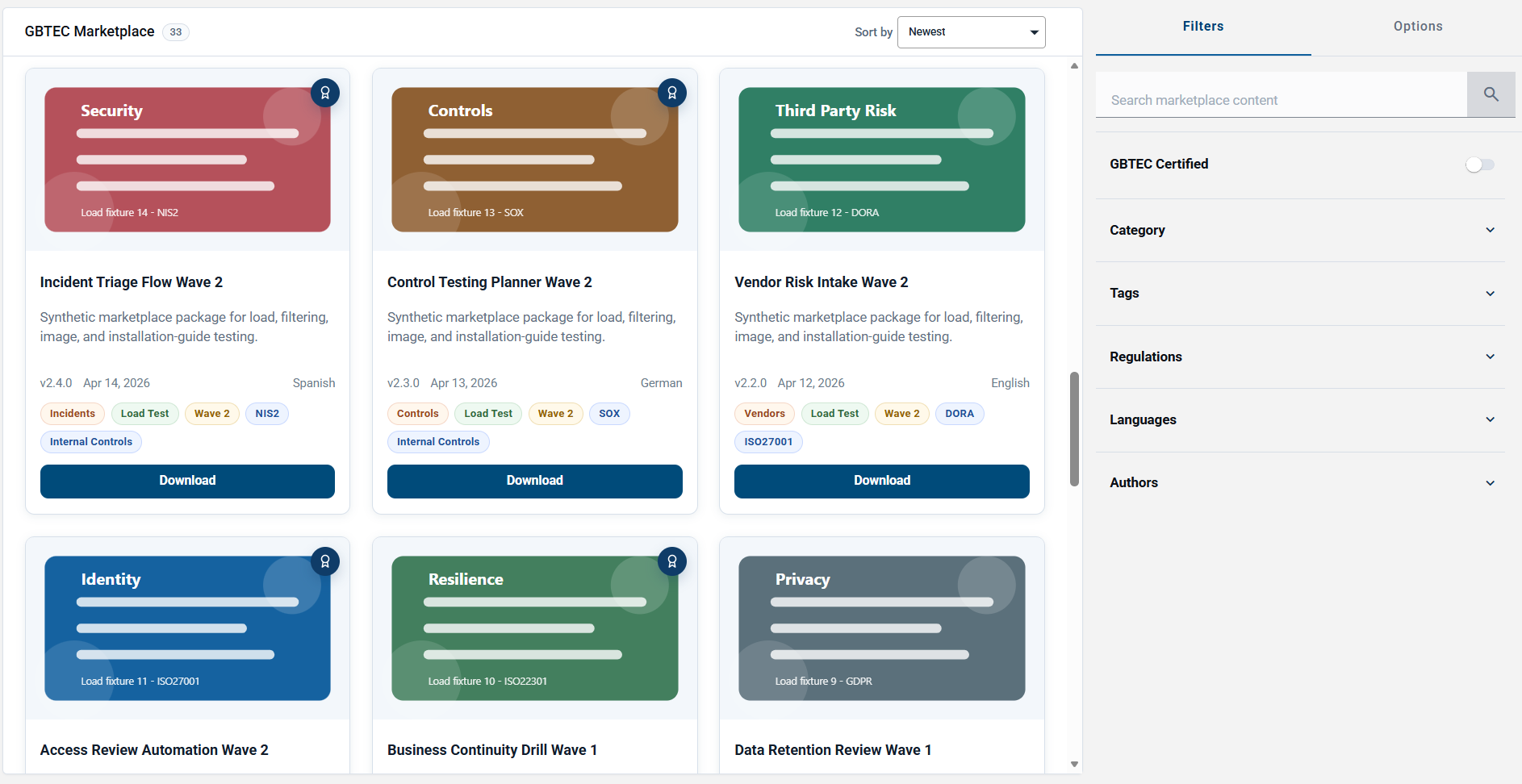
Task: Download Control Testing Planner Wave 2
Action: coord(534,481)
